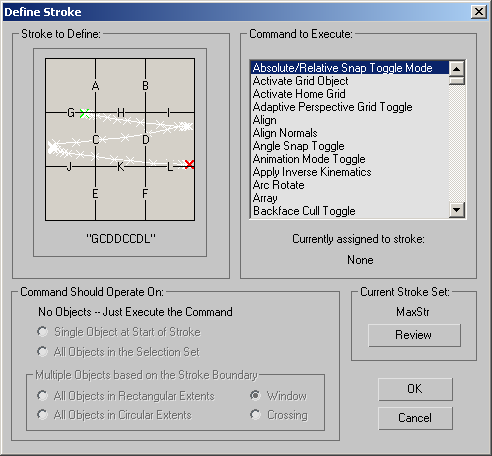The width and height of the screenshot is (492, 456).
Task: Select Single Object at Start of Stroke
Action: coord(42,332)
